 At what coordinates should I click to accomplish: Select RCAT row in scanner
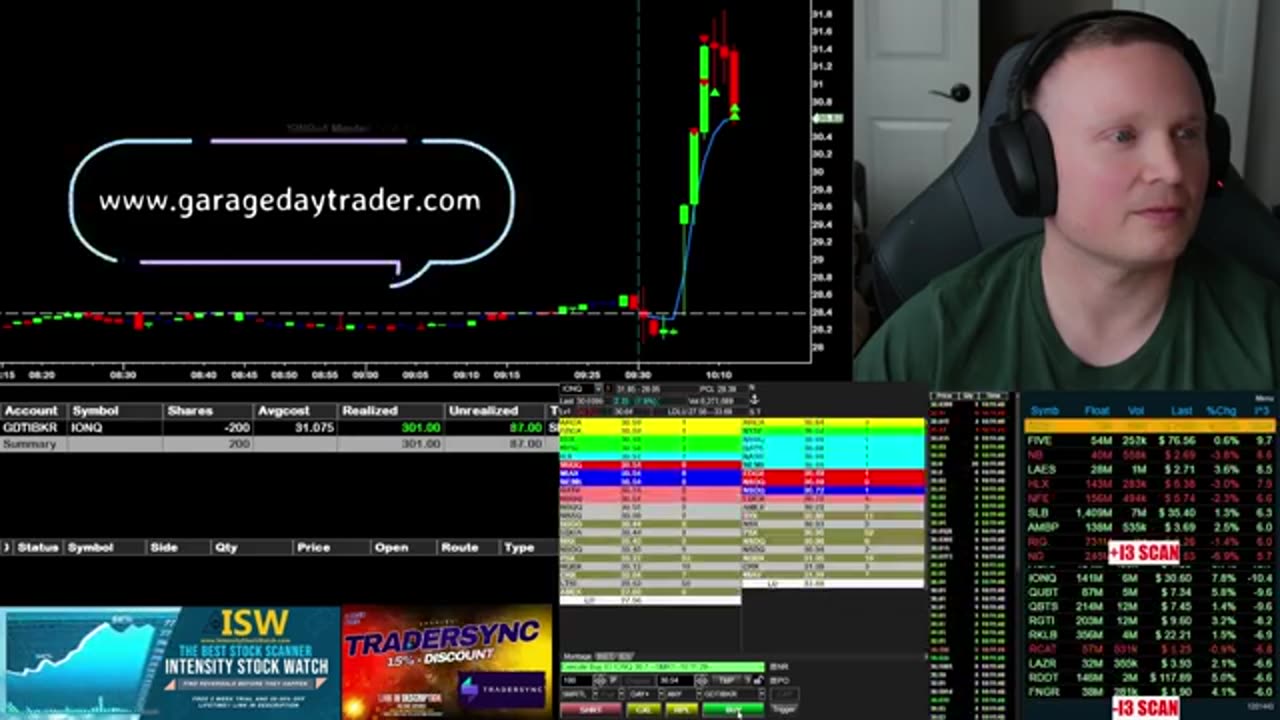(x=1150, y=649)
